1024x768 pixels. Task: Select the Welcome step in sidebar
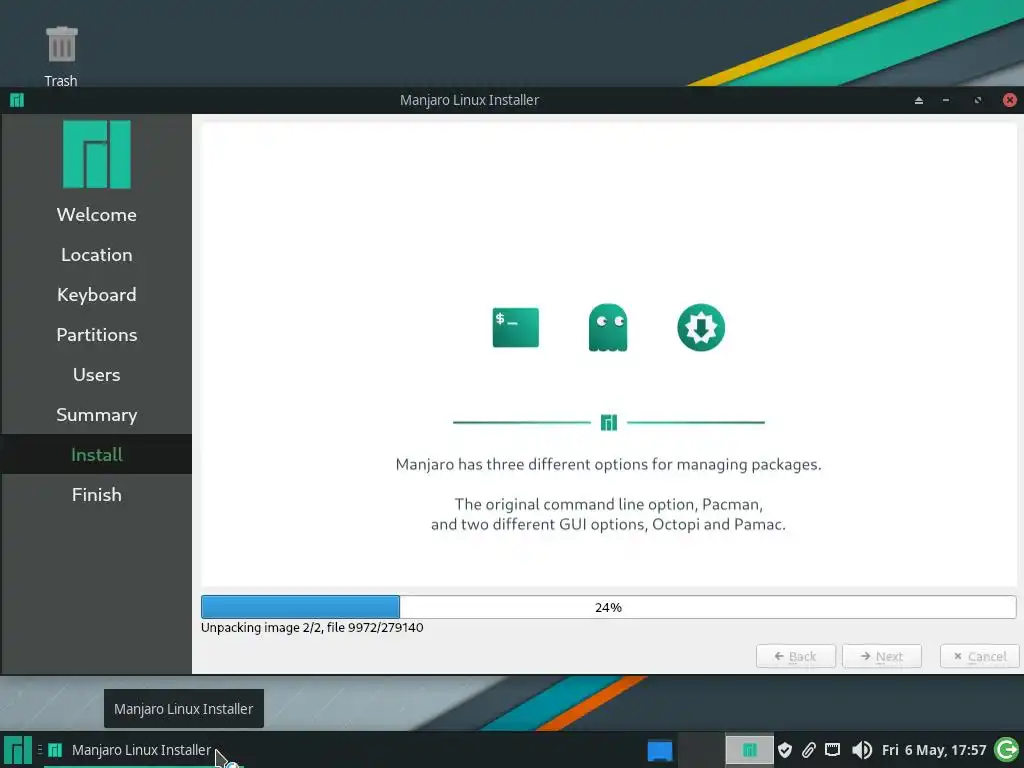(x=97, y=215)
